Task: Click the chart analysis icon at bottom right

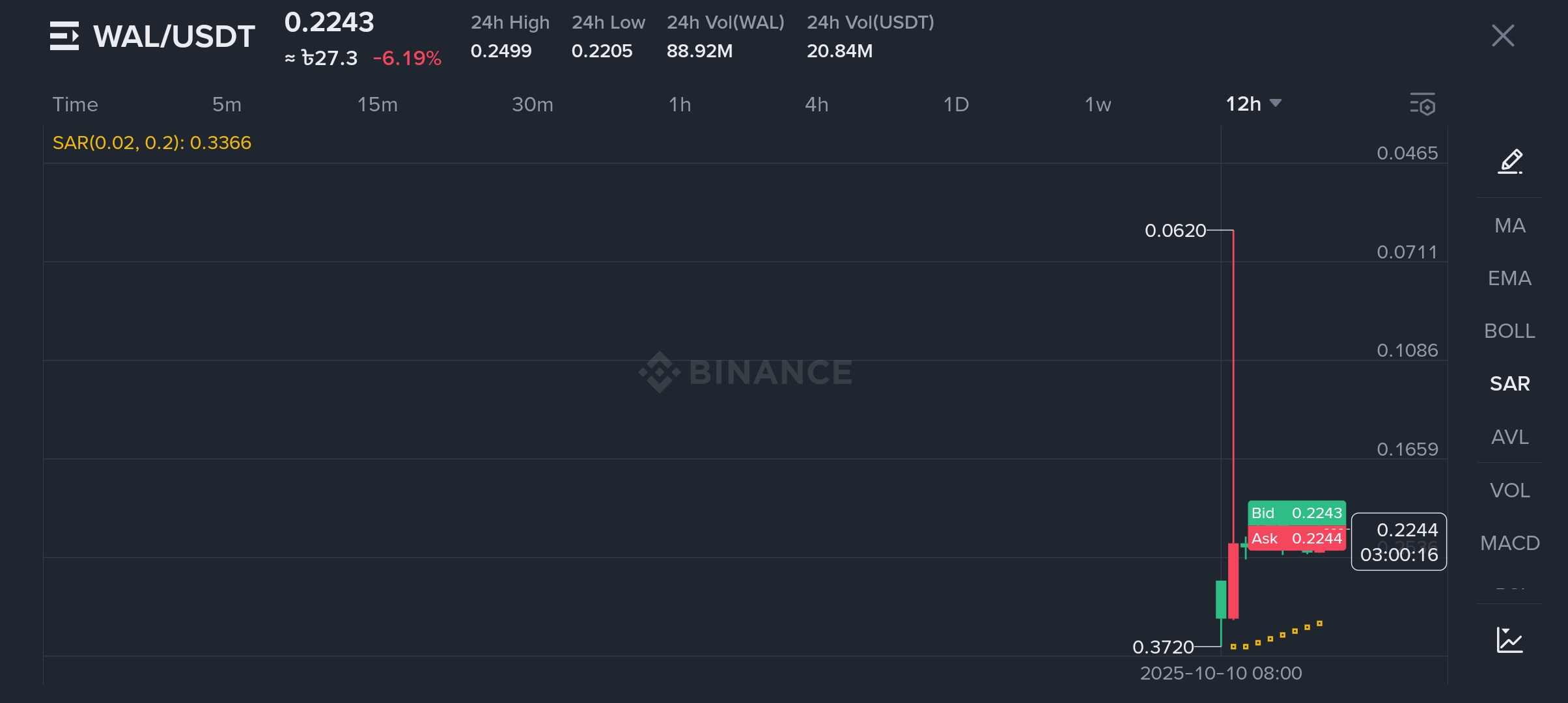Action: click(x=1509, y=640)
